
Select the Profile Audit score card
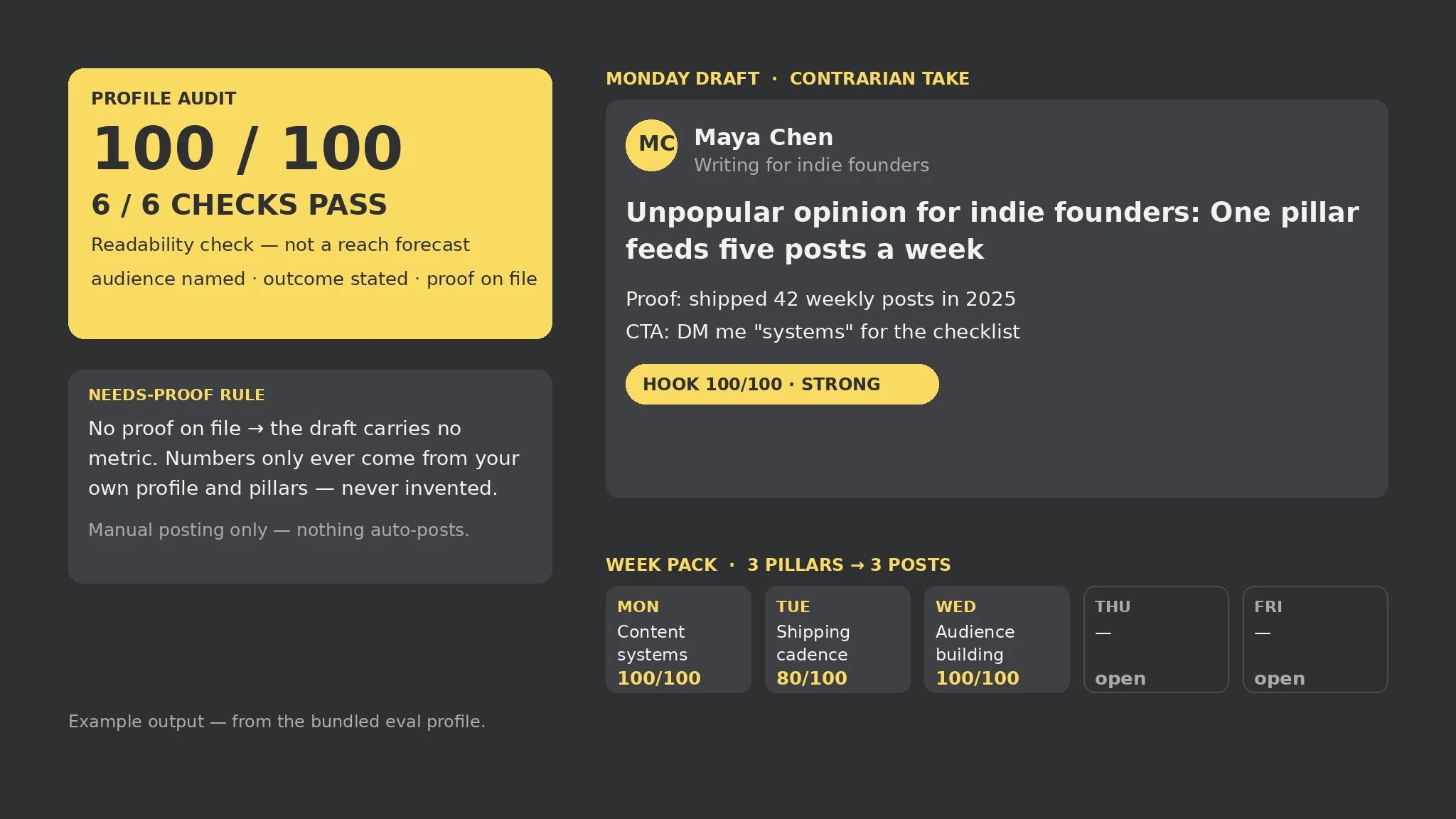click(310, 203)
